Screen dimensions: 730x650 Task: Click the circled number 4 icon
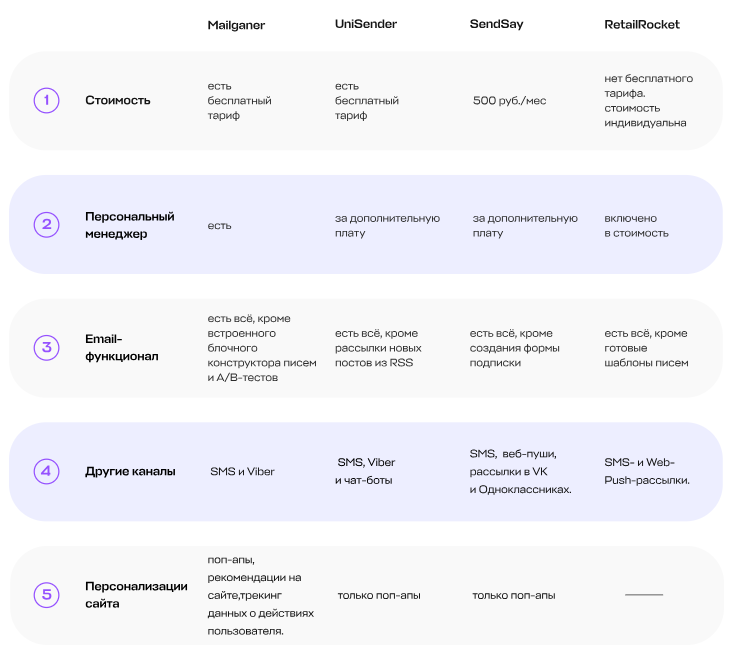coord(47,471)
